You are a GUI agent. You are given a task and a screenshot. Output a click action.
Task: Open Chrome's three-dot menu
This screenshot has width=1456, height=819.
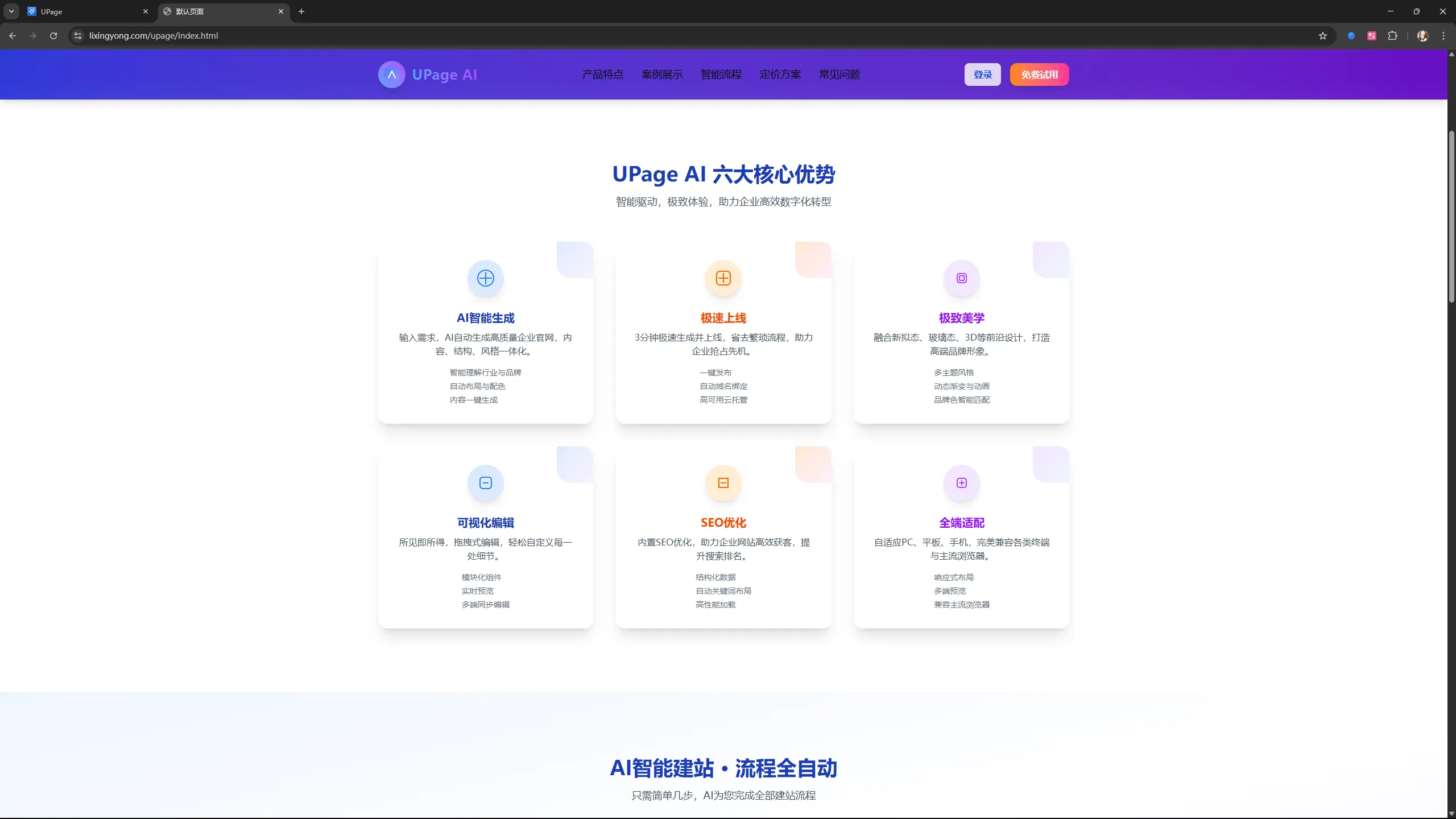(1443, 36)
